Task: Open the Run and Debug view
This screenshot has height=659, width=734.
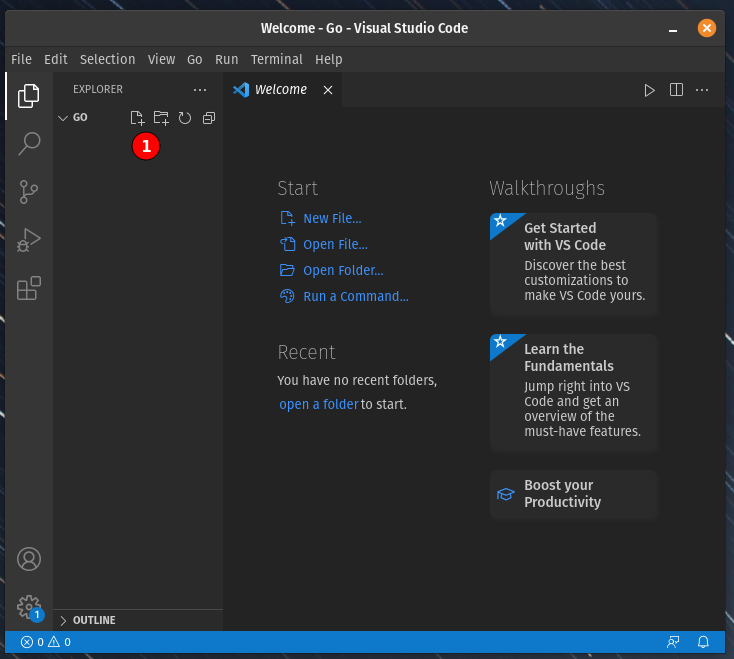Action: point(29,240)
